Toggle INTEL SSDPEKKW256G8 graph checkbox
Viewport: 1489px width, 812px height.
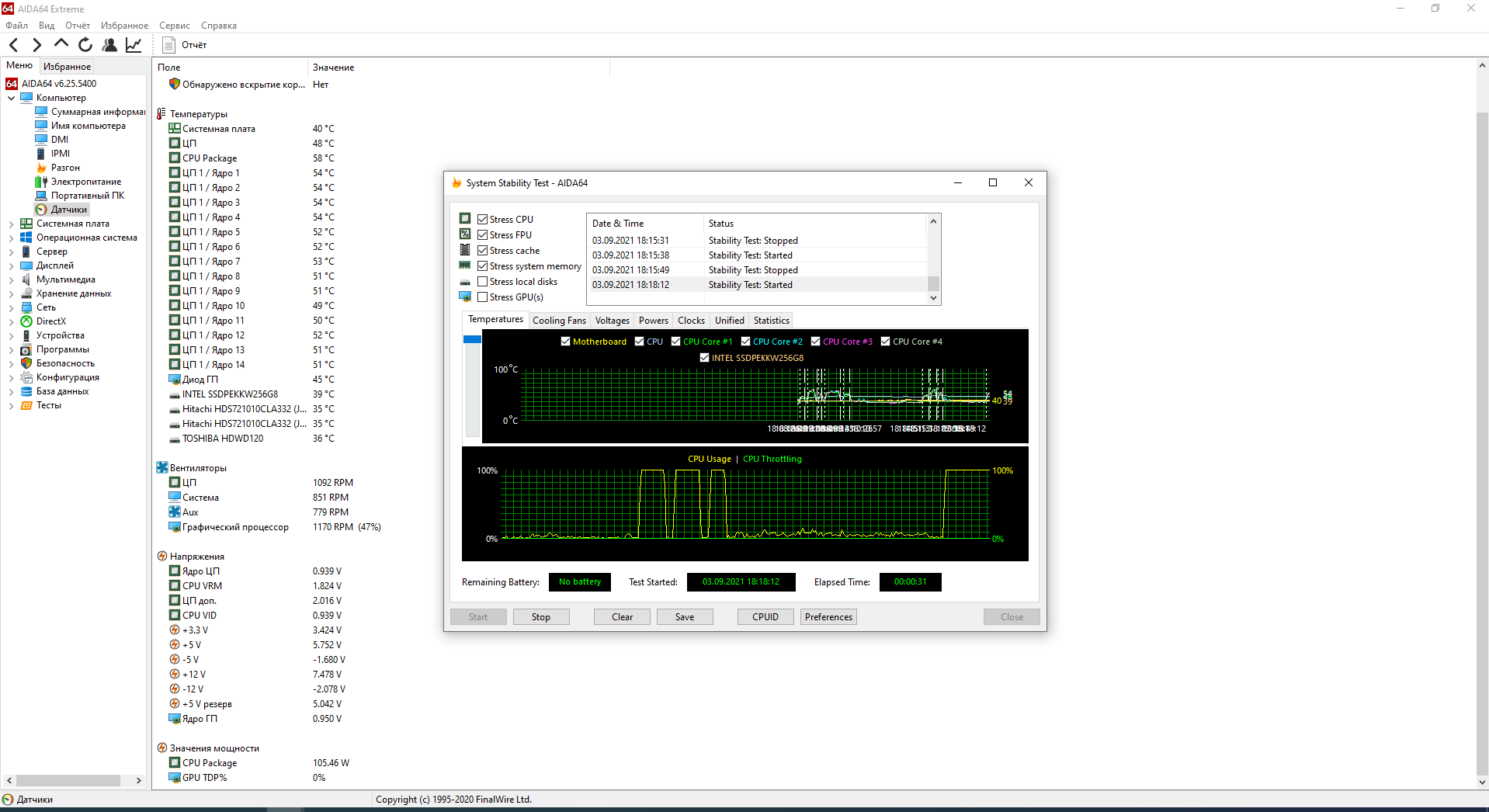704,358
